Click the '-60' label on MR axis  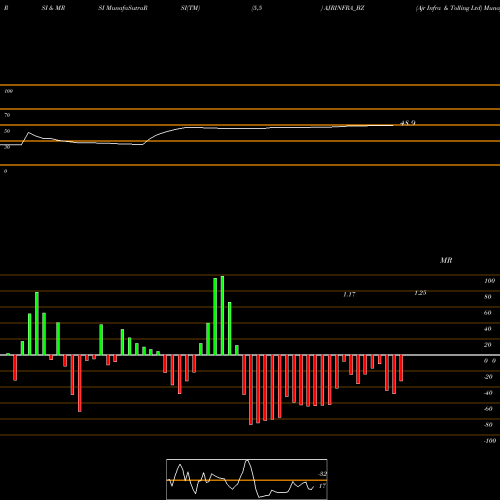[488, 409]
